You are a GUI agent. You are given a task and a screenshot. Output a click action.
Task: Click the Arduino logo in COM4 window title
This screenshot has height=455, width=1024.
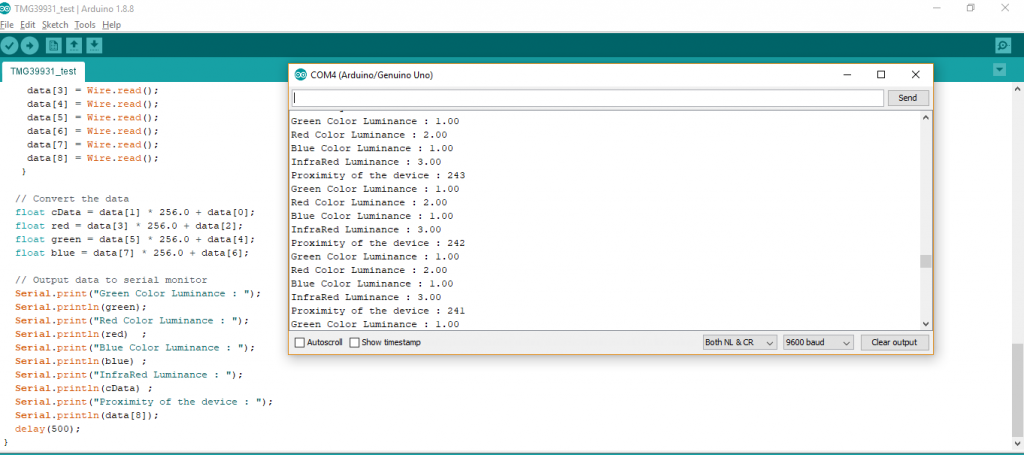pyautogui.click(x=300, y=75)
